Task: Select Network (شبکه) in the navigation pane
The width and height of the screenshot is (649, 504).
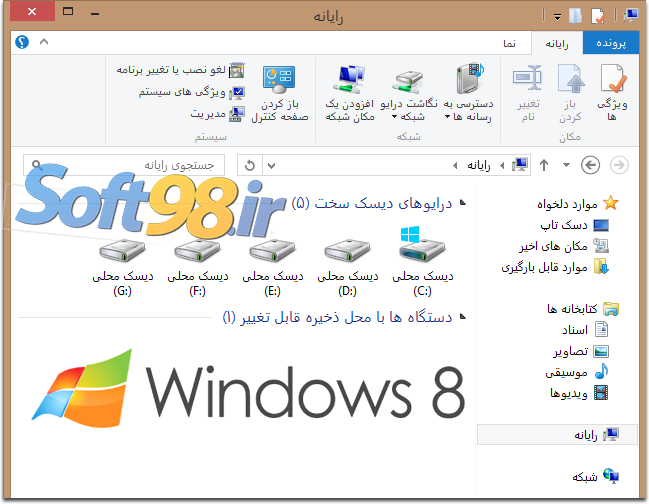Action: (596, 476)
